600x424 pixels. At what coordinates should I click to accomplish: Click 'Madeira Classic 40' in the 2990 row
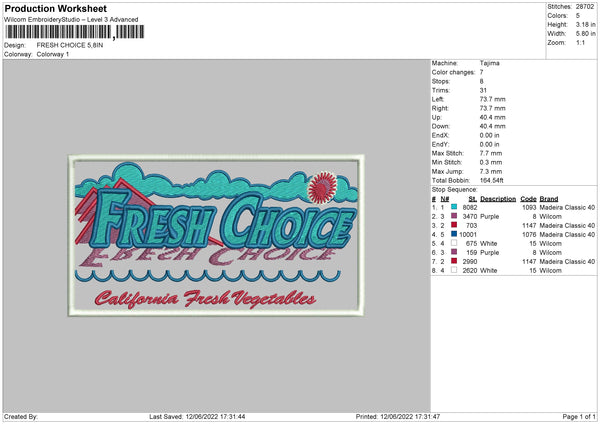[567, 261]
